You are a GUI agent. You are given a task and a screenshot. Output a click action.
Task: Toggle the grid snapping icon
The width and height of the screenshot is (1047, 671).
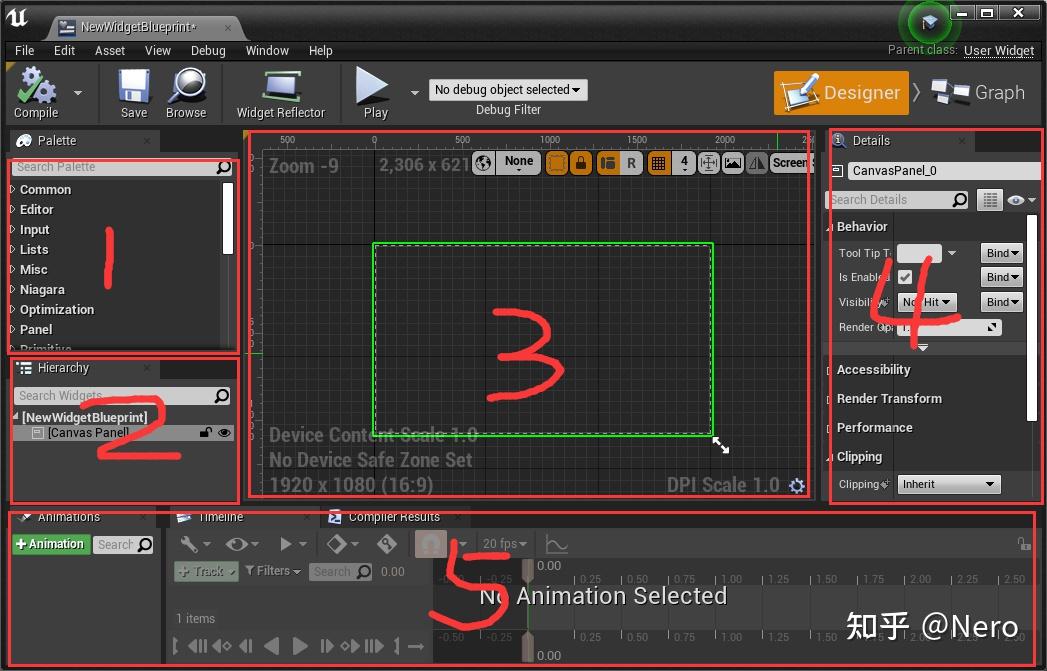(657, 162)
